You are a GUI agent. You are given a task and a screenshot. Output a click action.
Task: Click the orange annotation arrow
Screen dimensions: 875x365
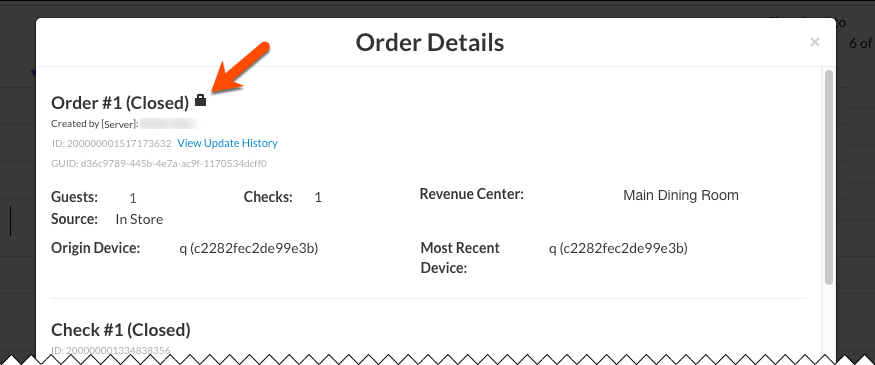(x=240, y=67)
